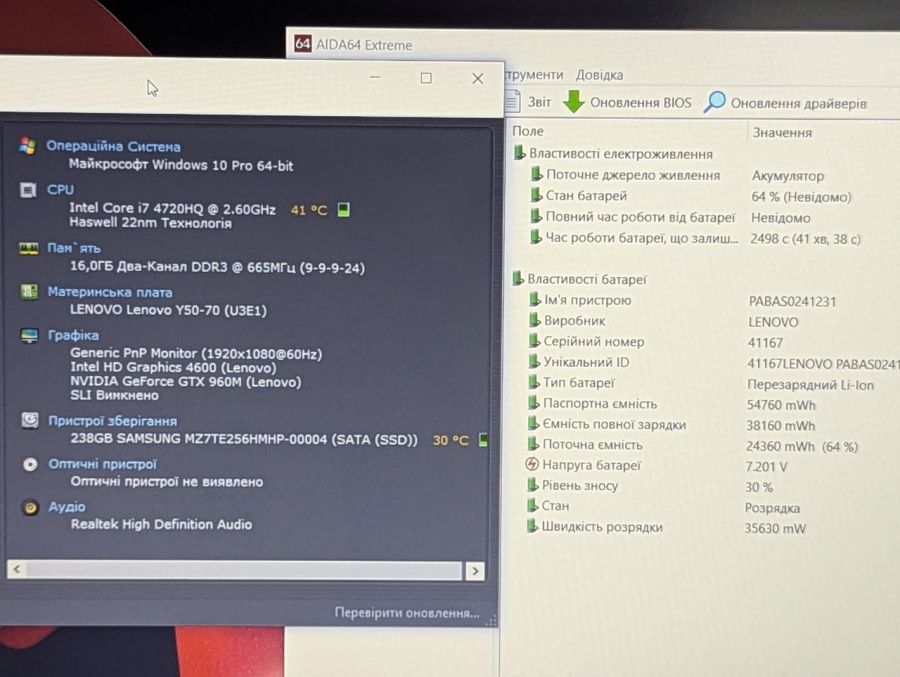Click the value Перезарядний Li-Ion

click(x=810, y=385)
